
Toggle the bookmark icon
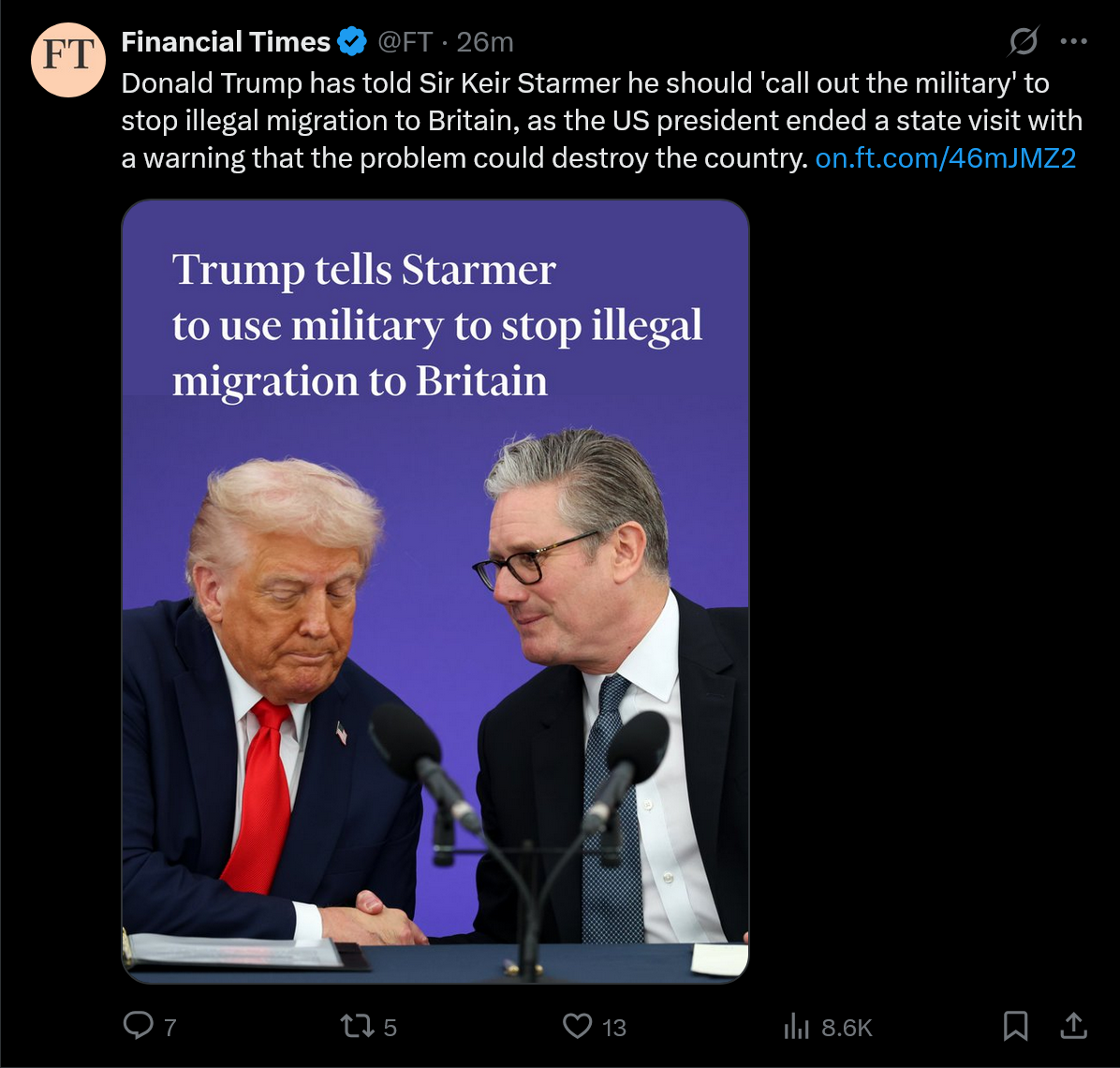tap(1015, 1026)
